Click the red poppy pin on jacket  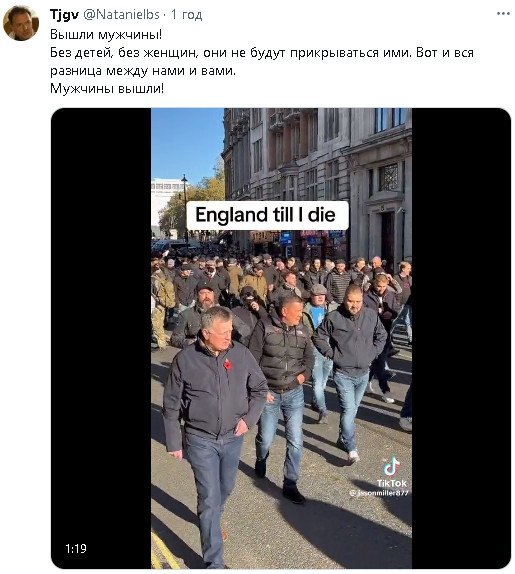pyautogui.click(x=228, y=365)
